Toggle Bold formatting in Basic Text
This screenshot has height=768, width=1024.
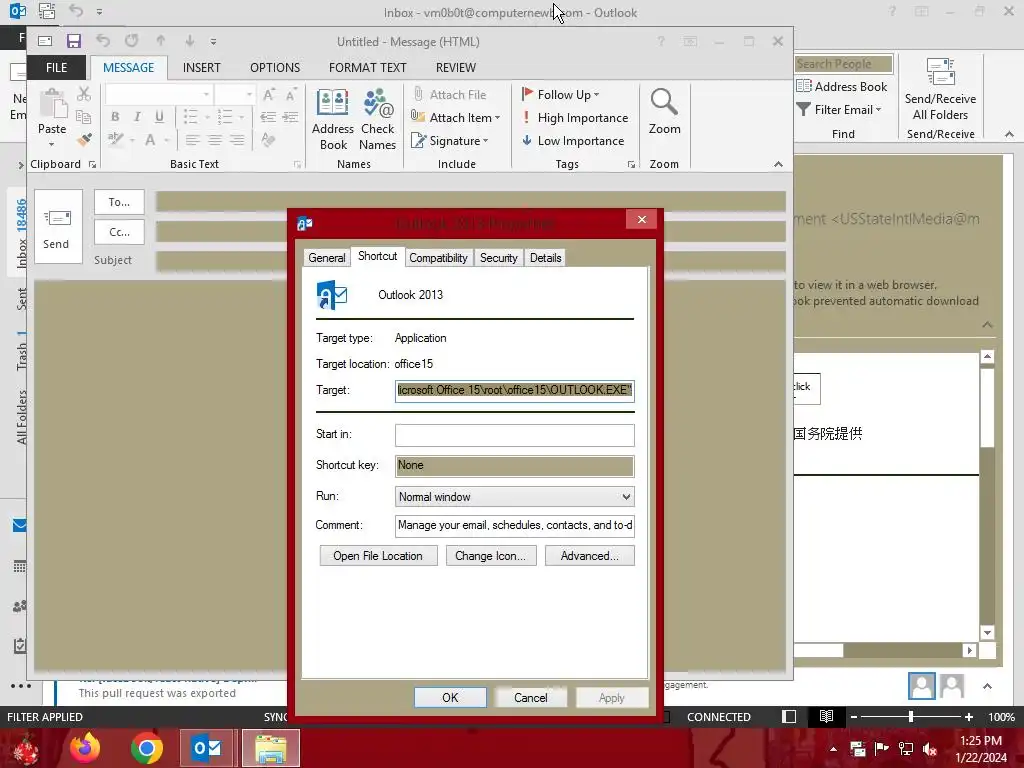click(x=115, y=117)
